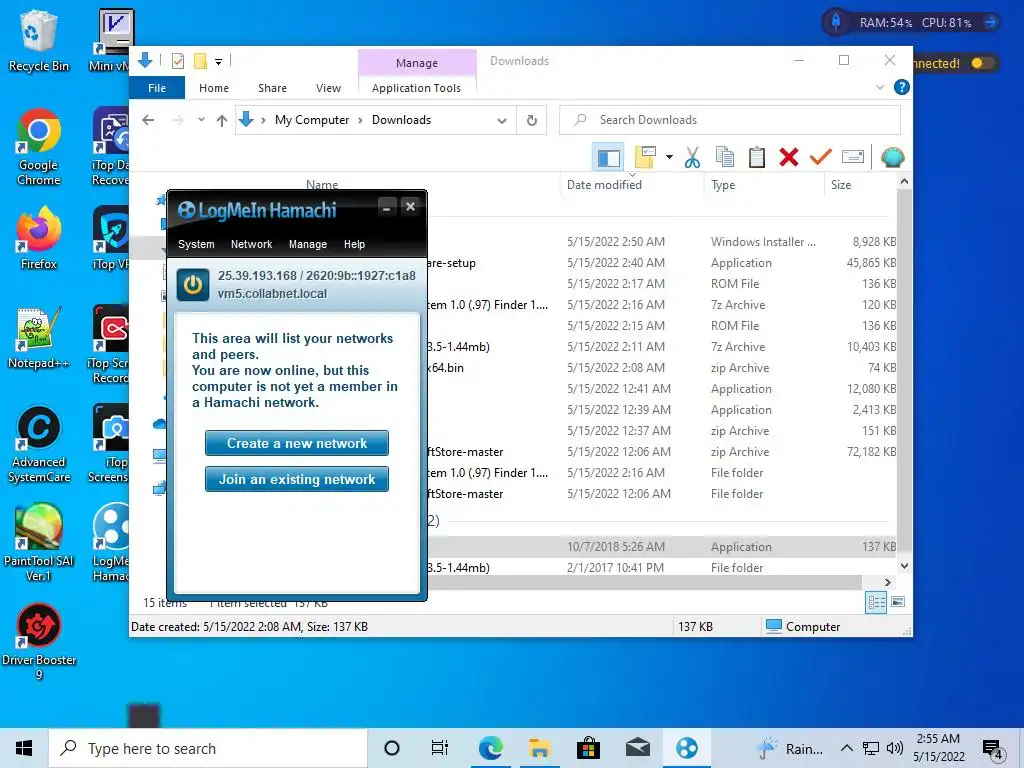The height and width of the screenshot is (768, 1024).
Task: Open the folder options dropdown arrow
Action: (669, 157)
